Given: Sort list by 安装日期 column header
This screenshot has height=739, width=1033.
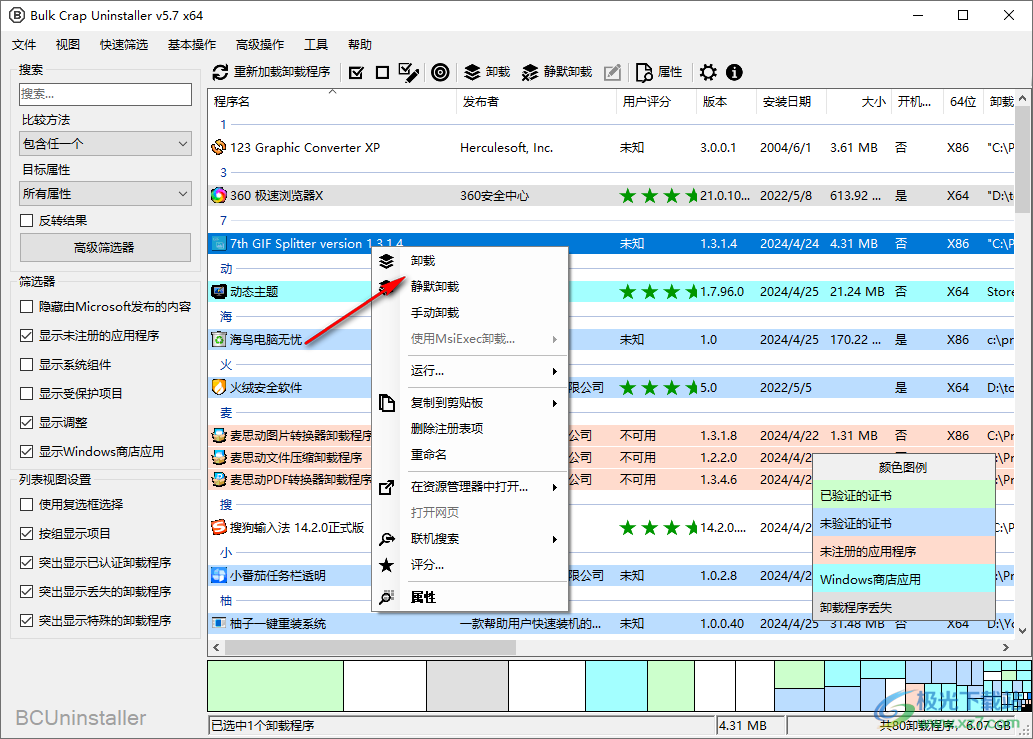Looking at the screenshot, I should [791, 101].
